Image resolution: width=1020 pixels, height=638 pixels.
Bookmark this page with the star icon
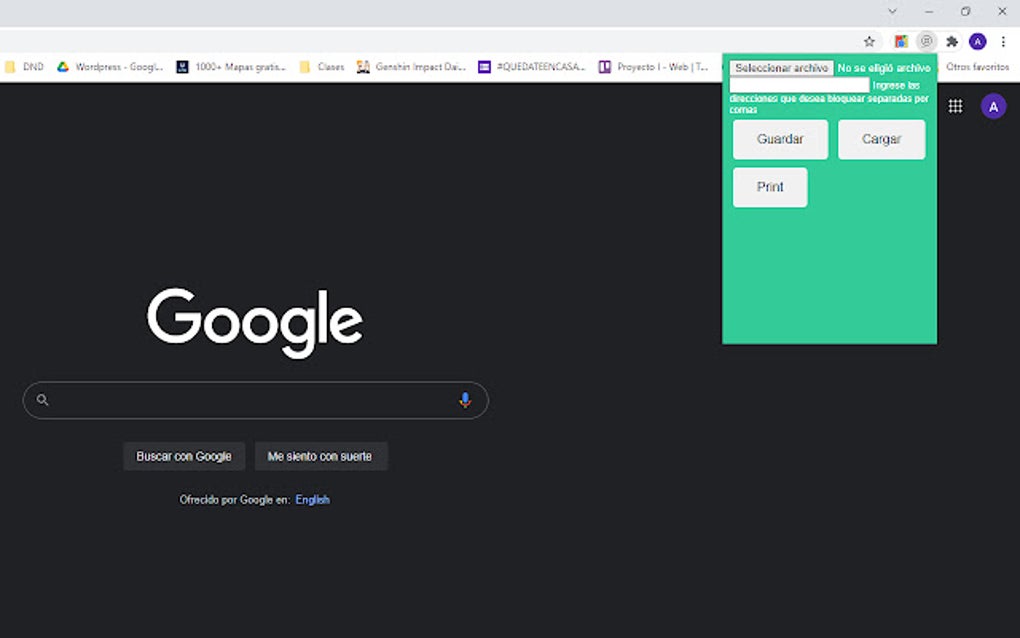[870, 41]
